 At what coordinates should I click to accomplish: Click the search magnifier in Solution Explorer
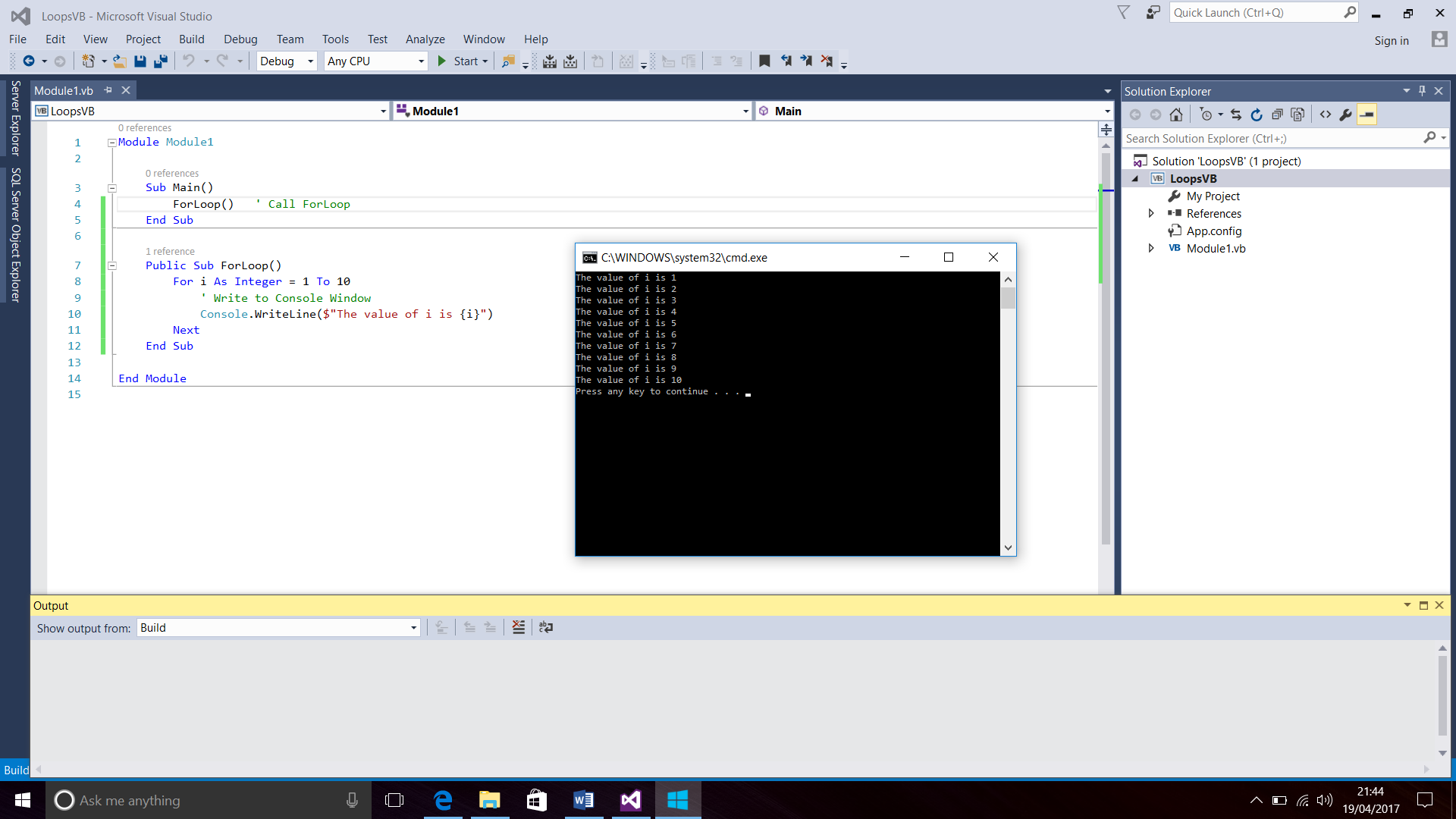tap(1429, 138)
